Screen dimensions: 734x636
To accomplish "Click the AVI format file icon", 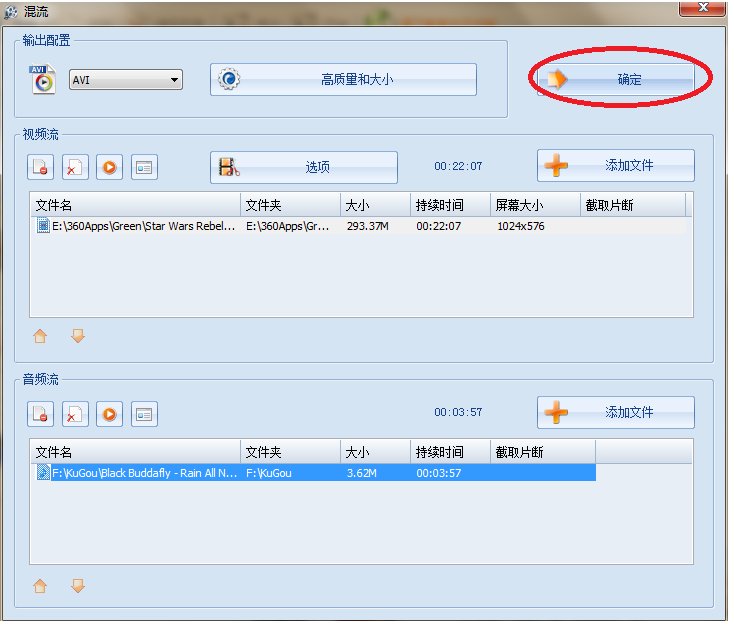I will tap(43, 79).
